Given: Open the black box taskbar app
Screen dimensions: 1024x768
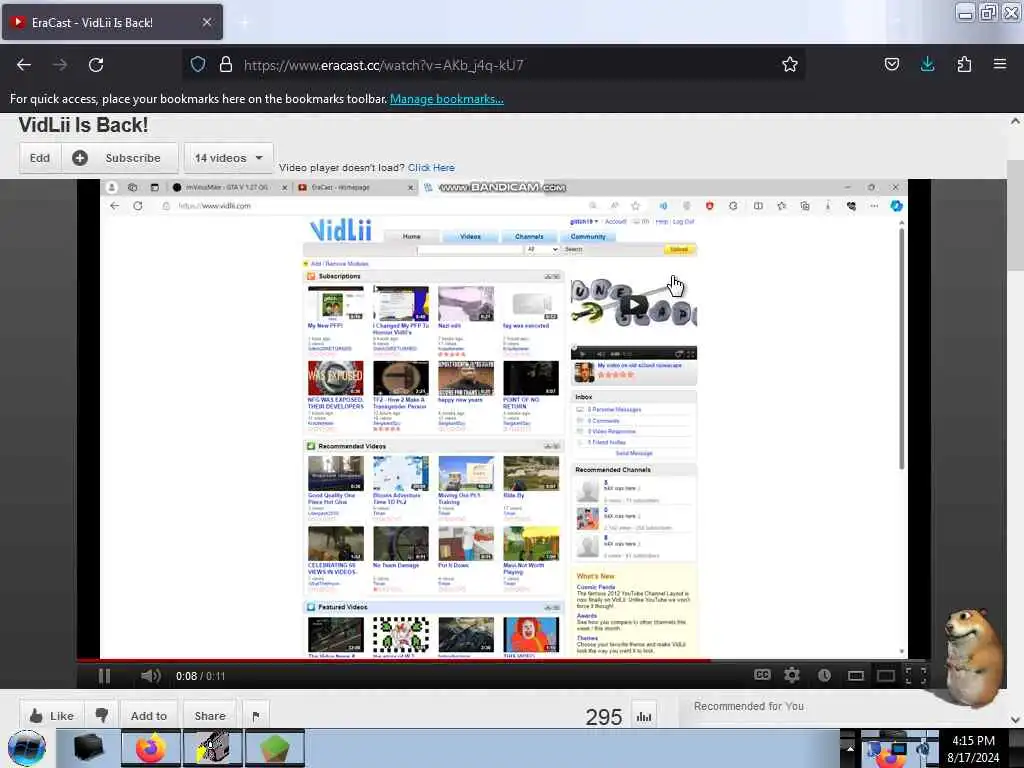Looking at the screenshot, I should click(88, 748).
